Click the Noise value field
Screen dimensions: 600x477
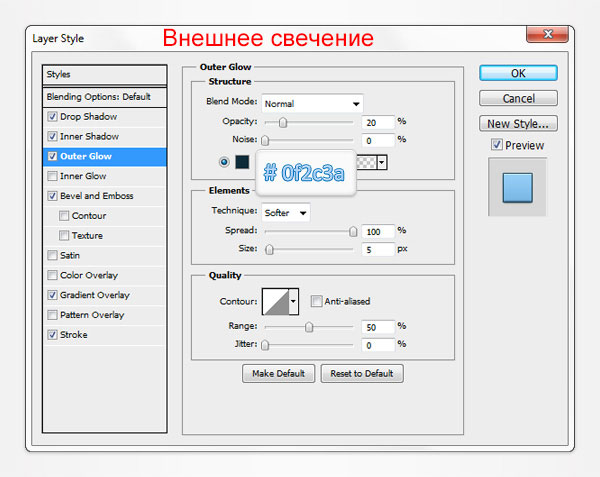[x=378, y=140]
